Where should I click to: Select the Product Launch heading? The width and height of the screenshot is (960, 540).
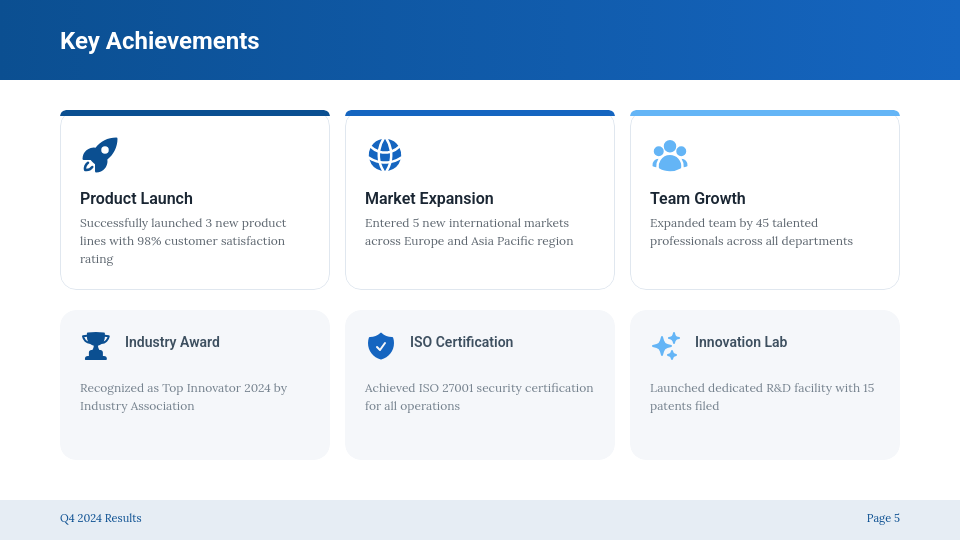click(137, 198)
